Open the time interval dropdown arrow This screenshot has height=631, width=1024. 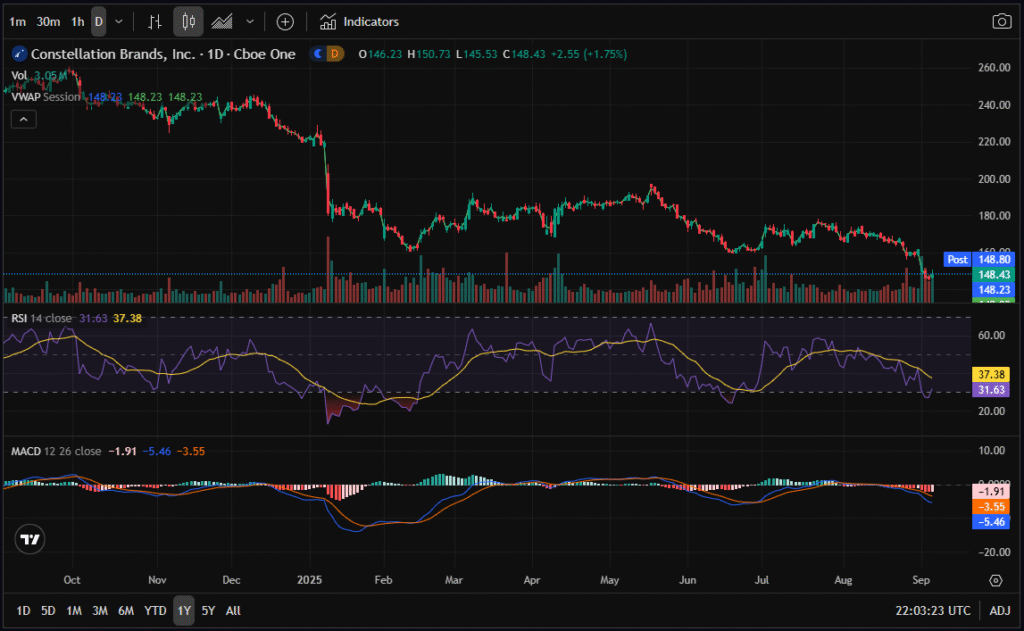point(119,21)
